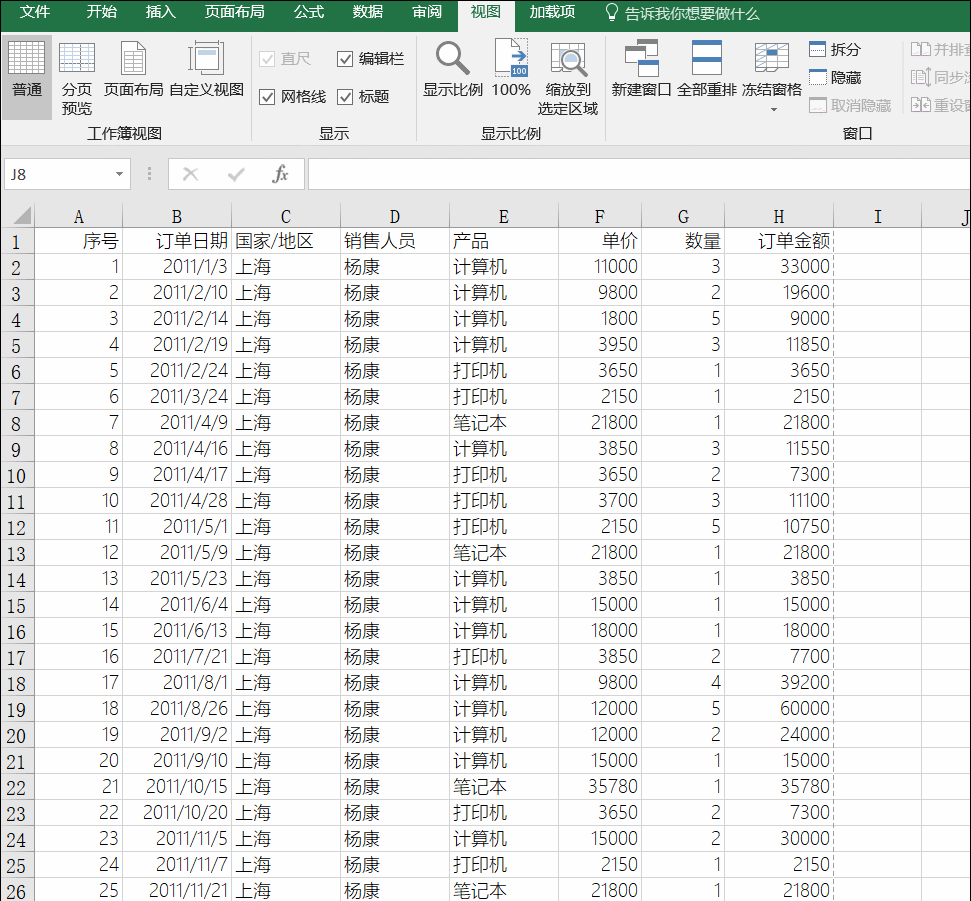Click into the formula bar input
971x901 pixels.
click(639, 174)
